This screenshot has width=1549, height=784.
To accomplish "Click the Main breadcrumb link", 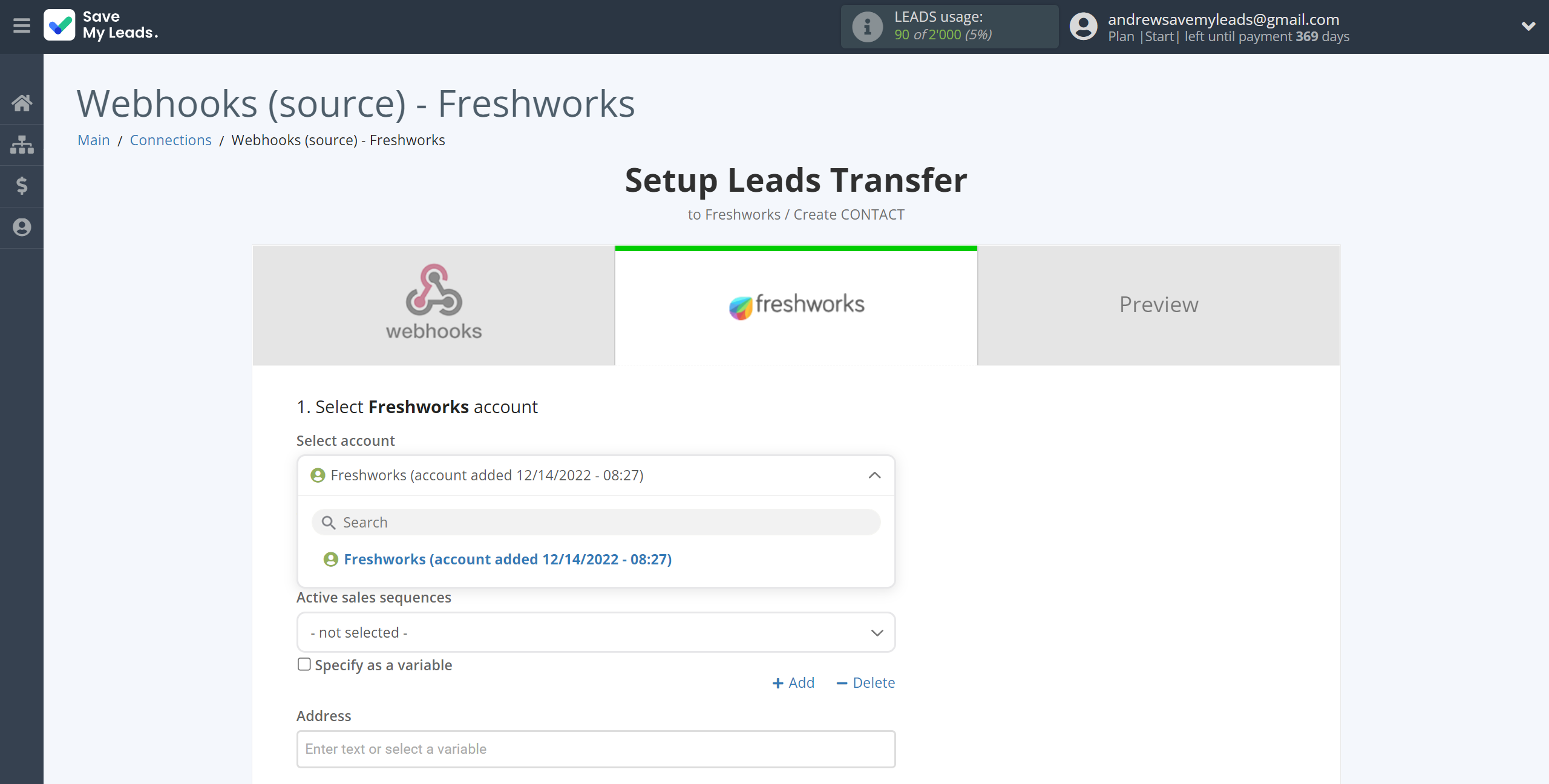I will (x=93, y=140).
